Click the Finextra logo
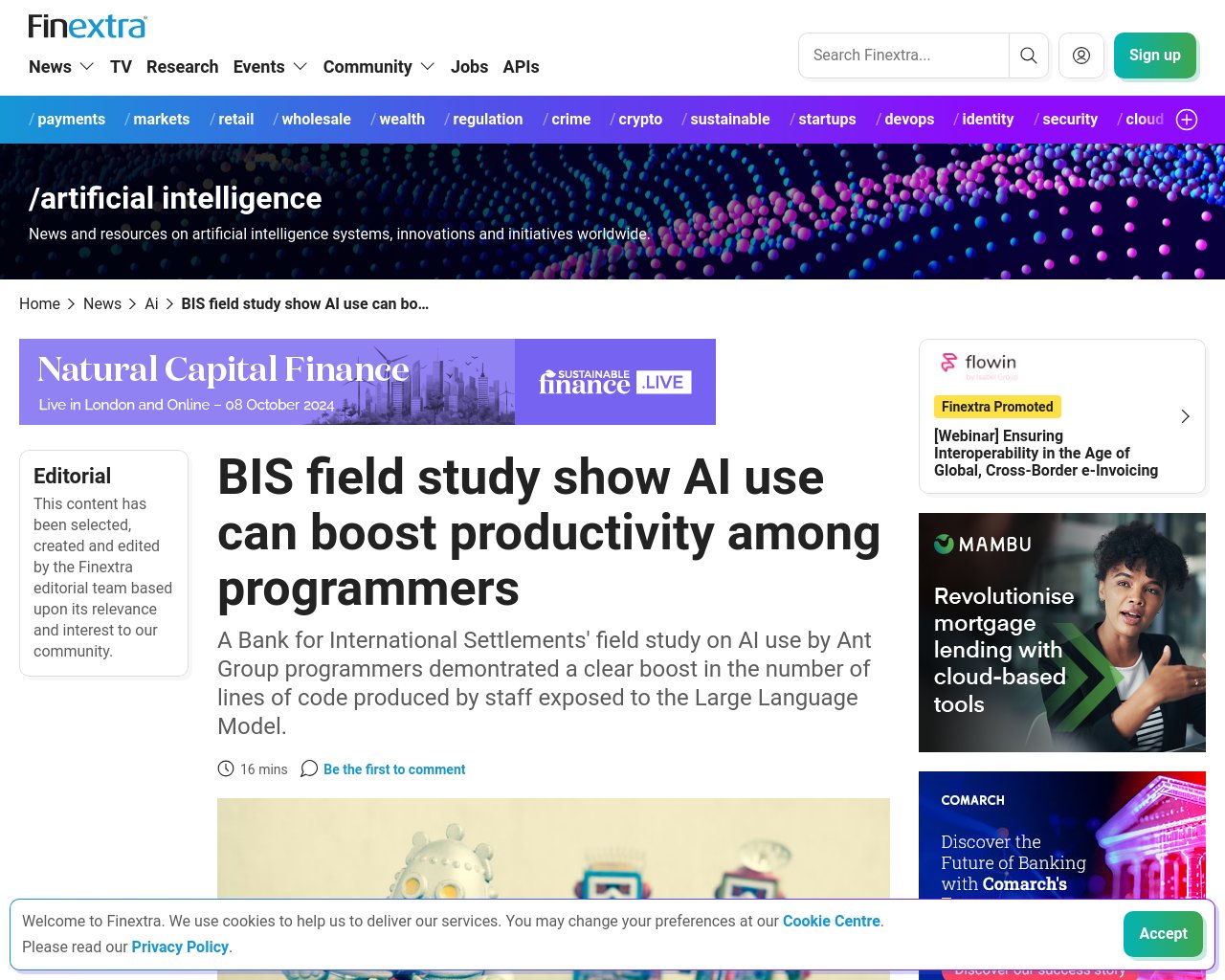Viewport: 1225px width, 980px height. (88, 26)
